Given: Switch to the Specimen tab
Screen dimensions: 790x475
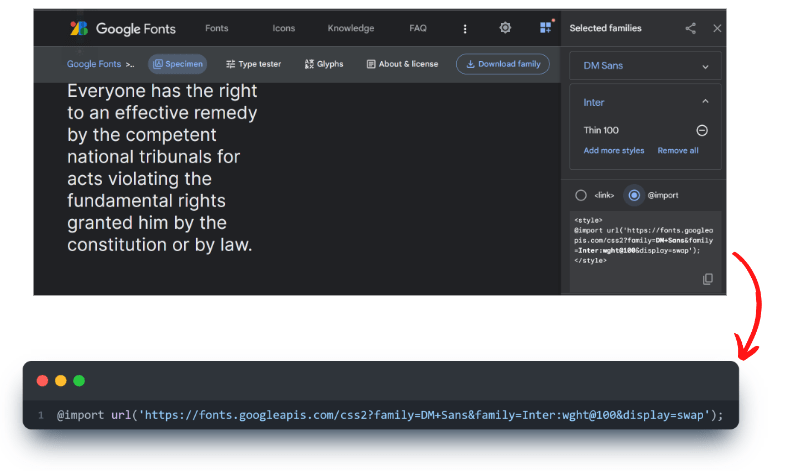Looking at the screenshot, I should point(178,64).
